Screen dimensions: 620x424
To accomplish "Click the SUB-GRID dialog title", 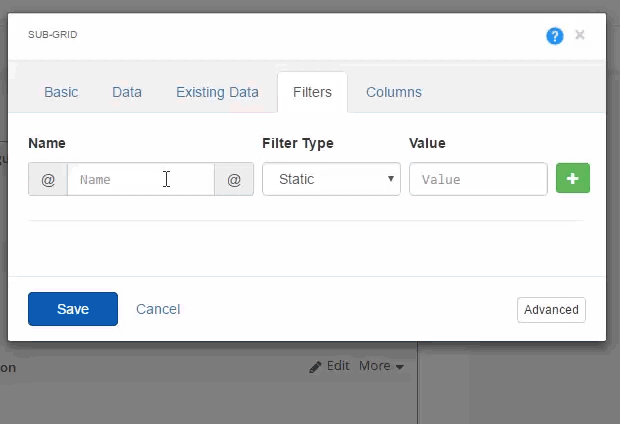I will tap(53, 35).
